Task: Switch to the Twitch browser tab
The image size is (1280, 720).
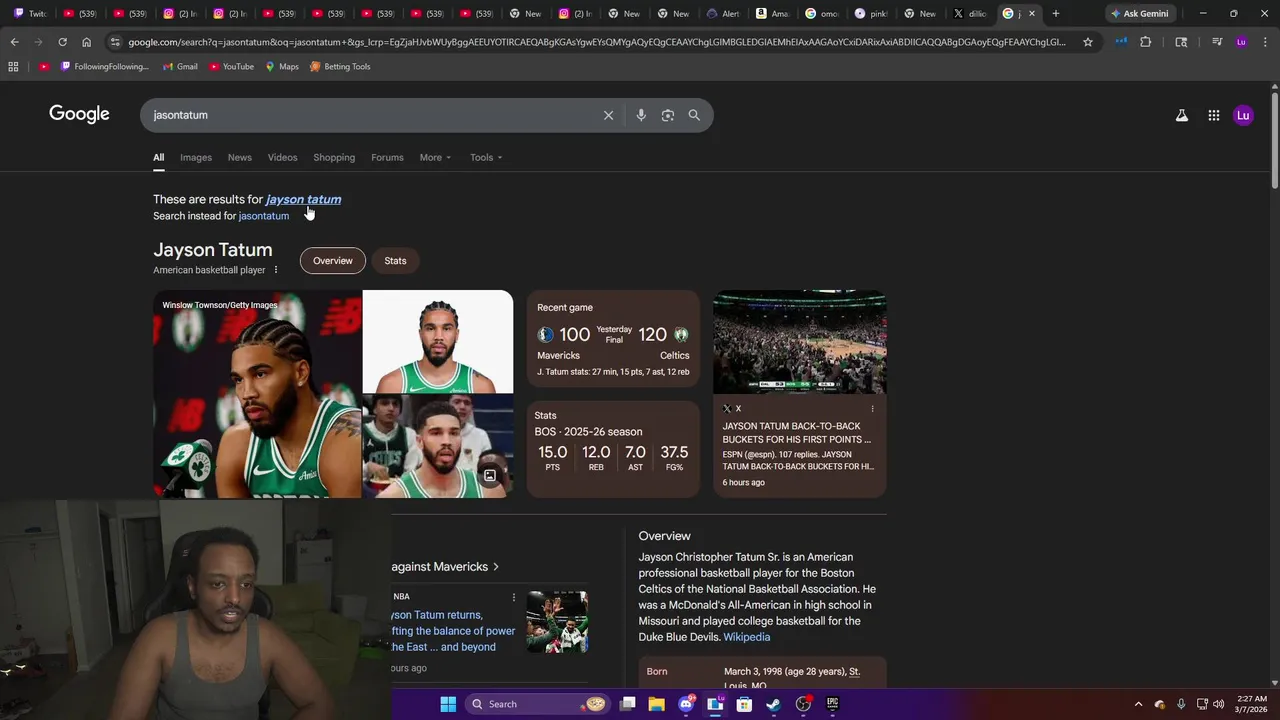Action: (x=30, y=13)
